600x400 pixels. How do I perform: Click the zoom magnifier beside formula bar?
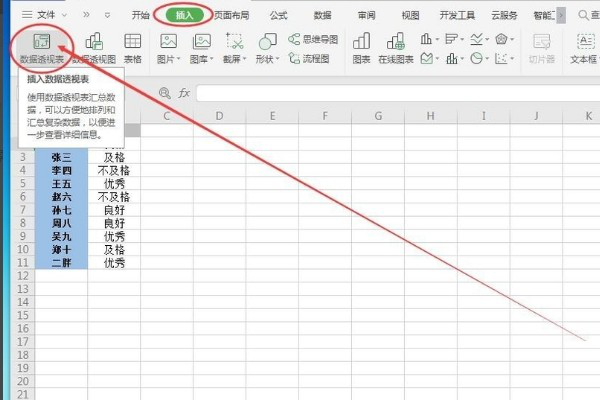point(165,93)
